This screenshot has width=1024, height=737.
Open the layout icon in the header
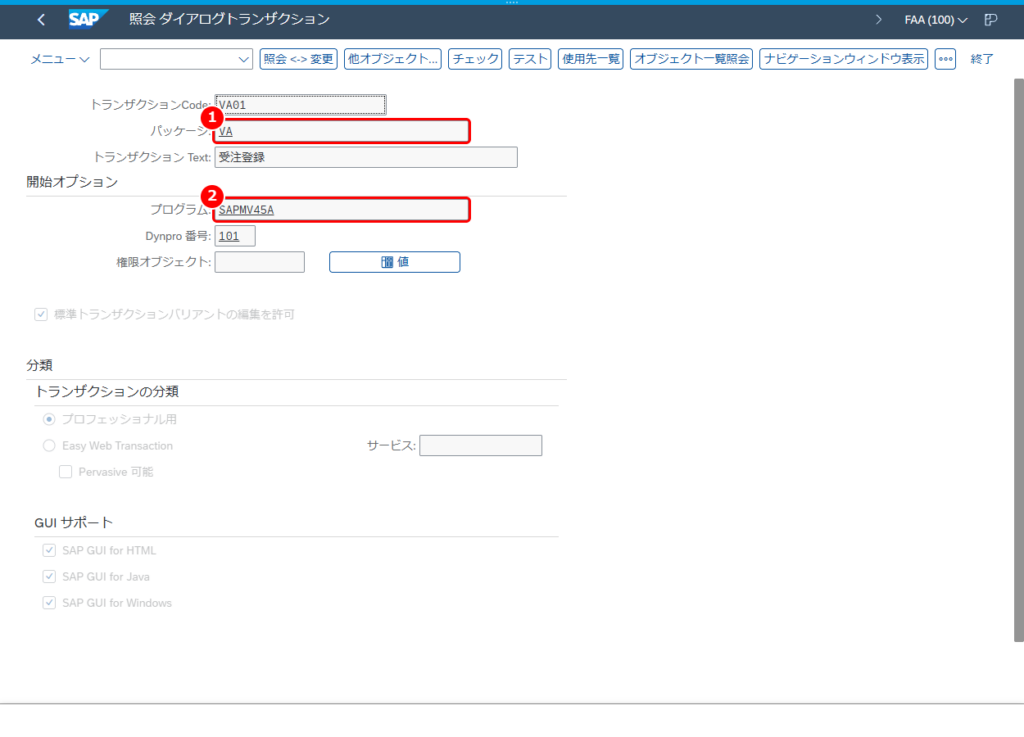coord(991,20)
